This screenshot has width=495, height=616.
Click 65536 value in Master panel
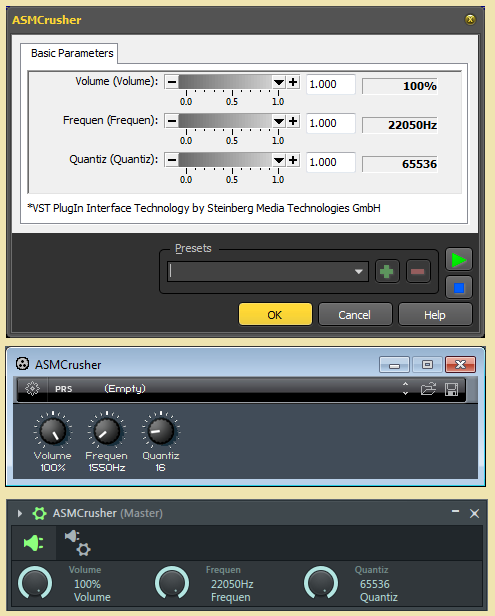374,584
